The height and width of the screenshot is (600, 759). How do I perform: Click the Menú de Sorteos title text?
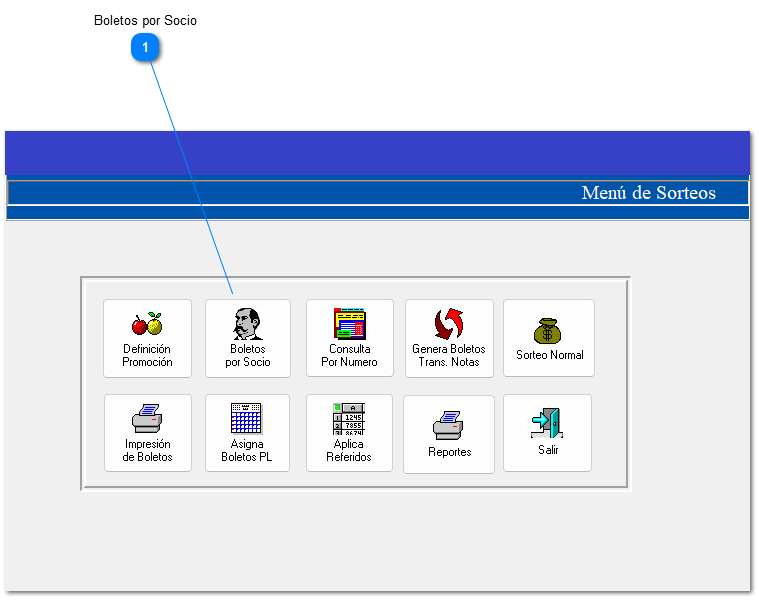648,193
